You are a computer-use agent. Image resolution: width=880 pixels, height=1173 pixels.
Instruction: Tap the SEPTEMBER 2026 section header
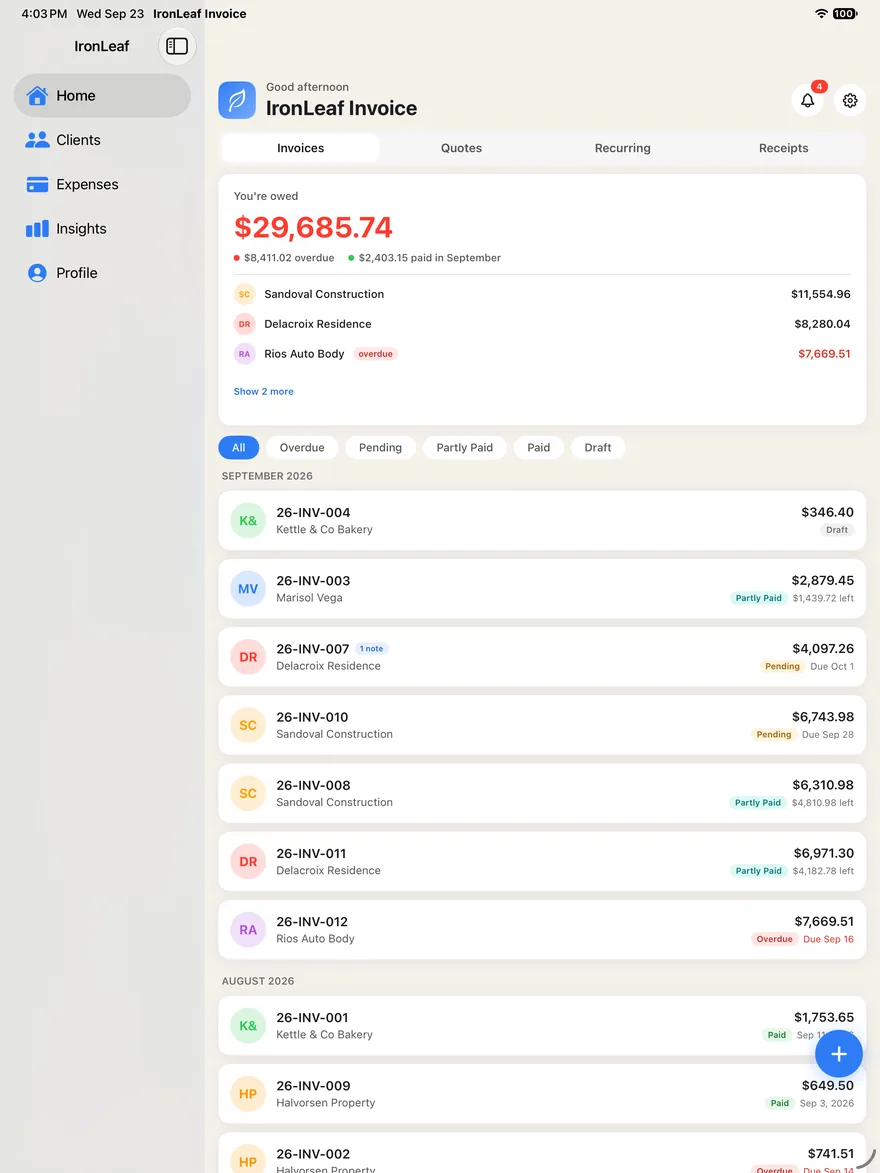(x=267, y=476)
